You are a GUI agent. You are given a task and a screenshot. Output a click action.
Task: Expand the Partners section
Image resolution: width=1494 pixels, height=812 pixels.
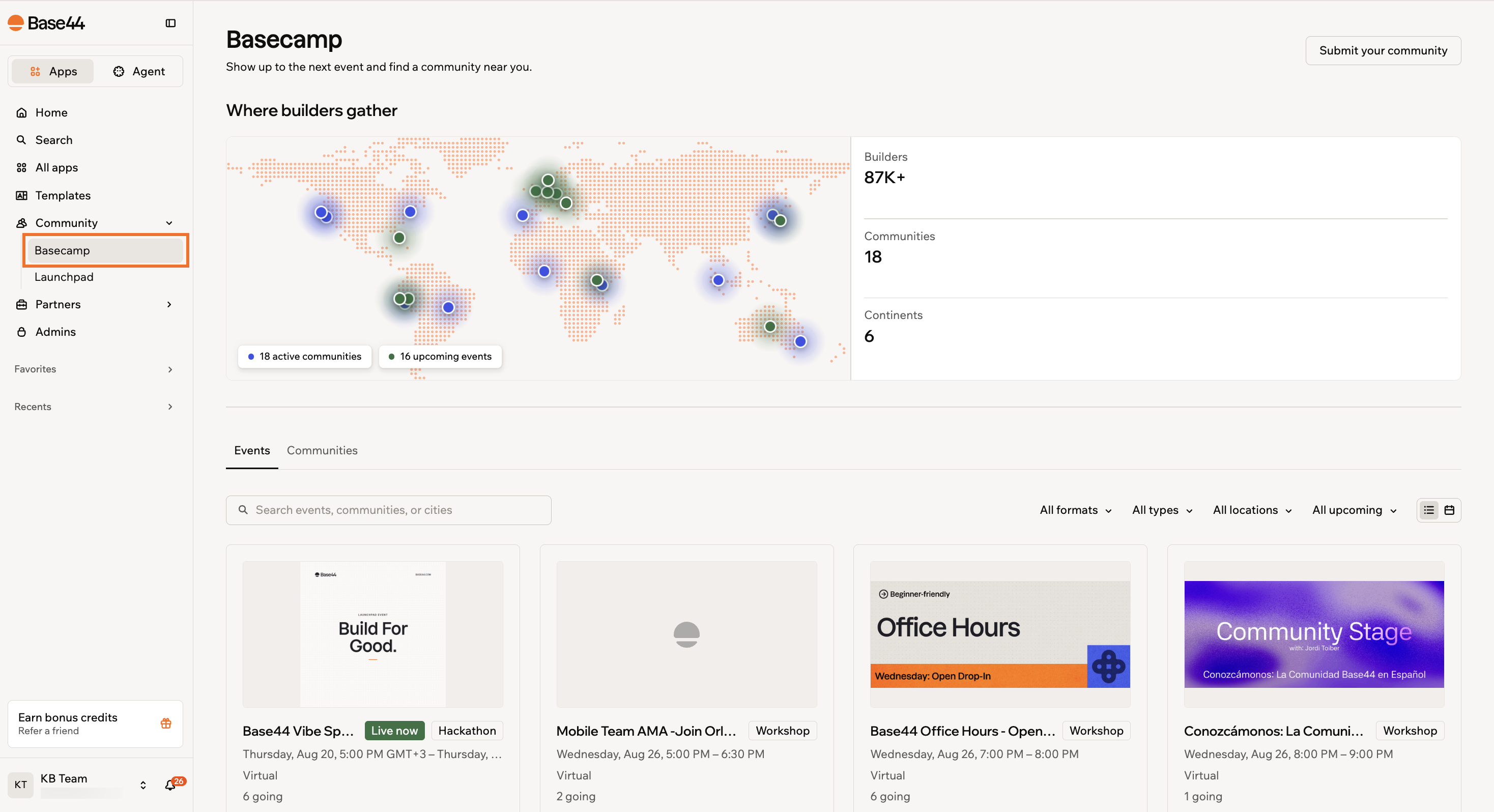(x=169, y=304)
